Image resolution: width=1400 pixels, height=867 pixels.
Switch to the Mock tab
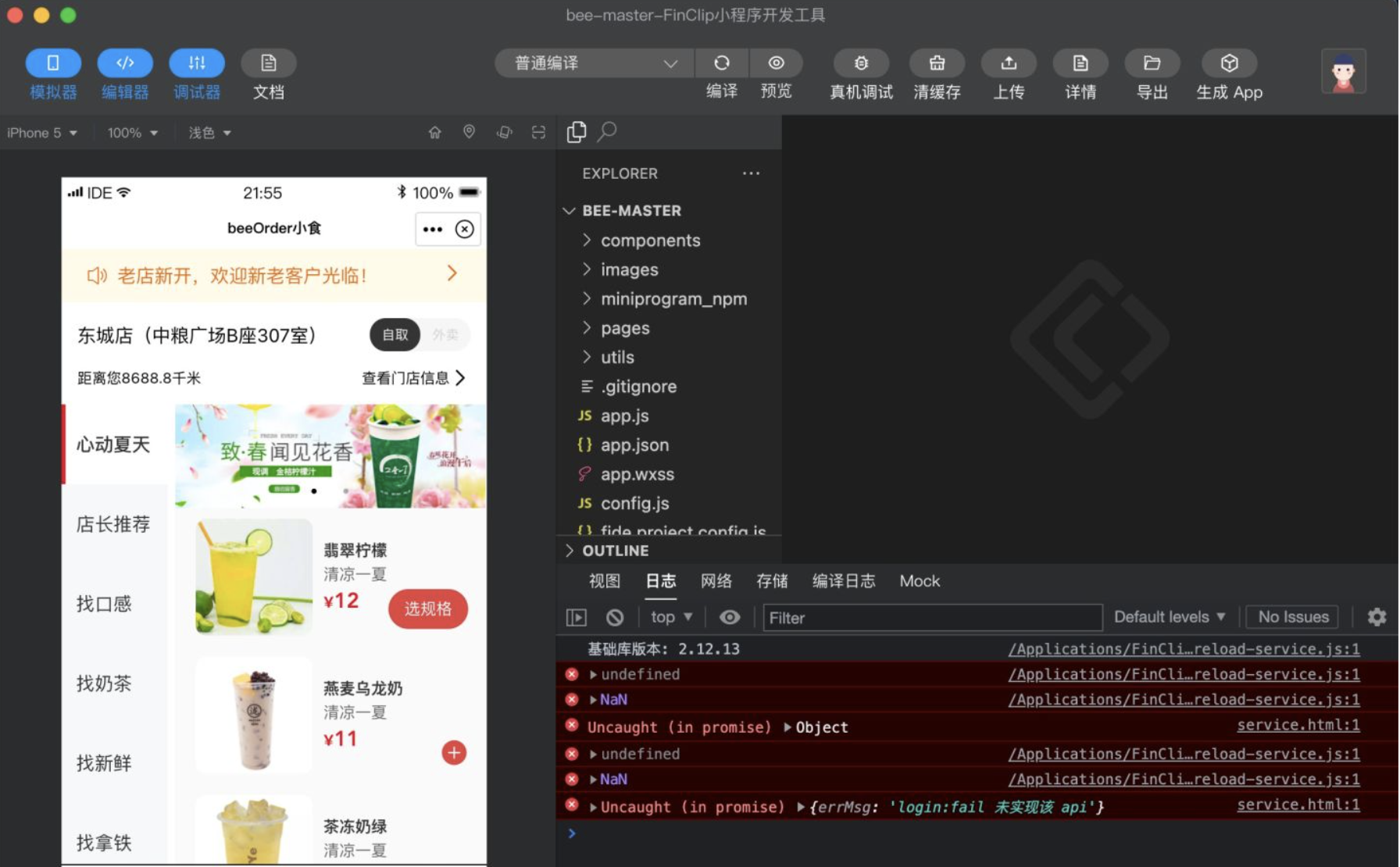[x=920, y=581]
